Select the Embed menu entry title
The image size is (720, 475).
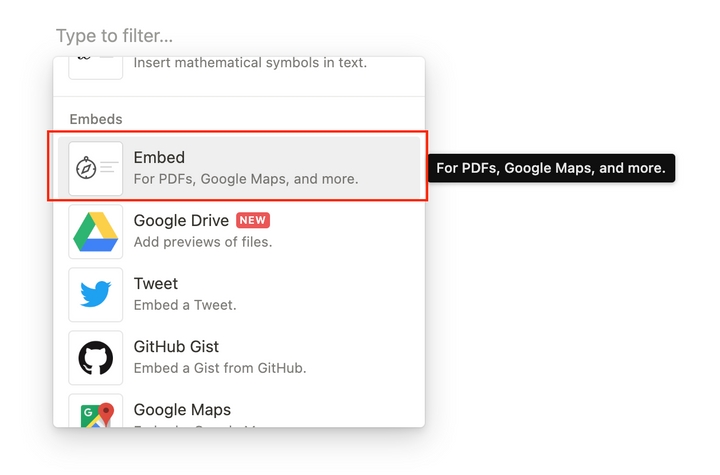pos(159,158)
